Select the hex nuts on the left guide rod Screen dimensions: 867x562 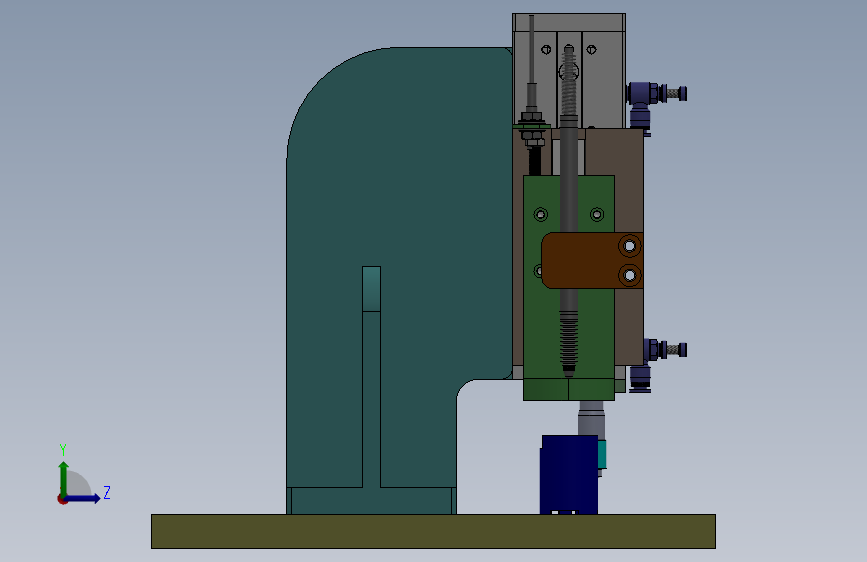(532, 129)
